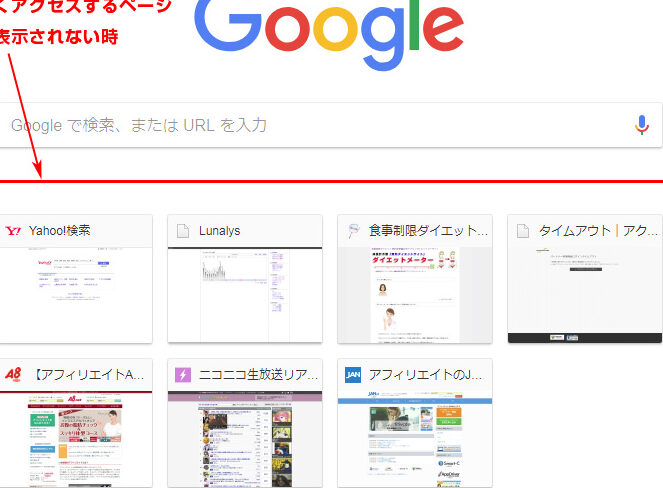Click the Yahoo!検索 page thumbnail preview
The image size is (663, 488).
(76, 295)
